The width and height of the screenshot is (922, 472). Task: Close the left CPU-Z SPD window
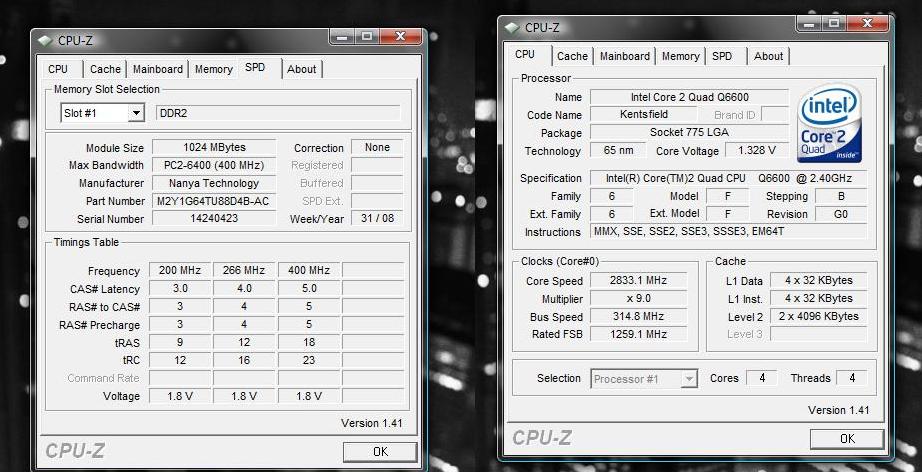click(400, 36)
